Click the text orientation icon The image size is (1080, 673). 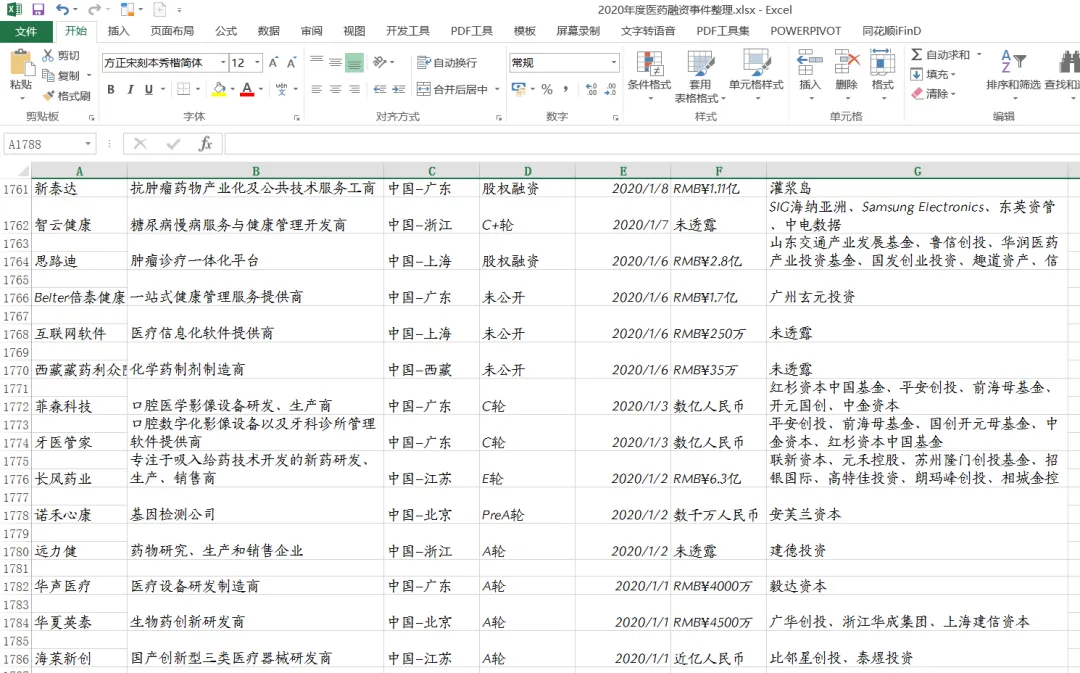[x=380, y=63]
